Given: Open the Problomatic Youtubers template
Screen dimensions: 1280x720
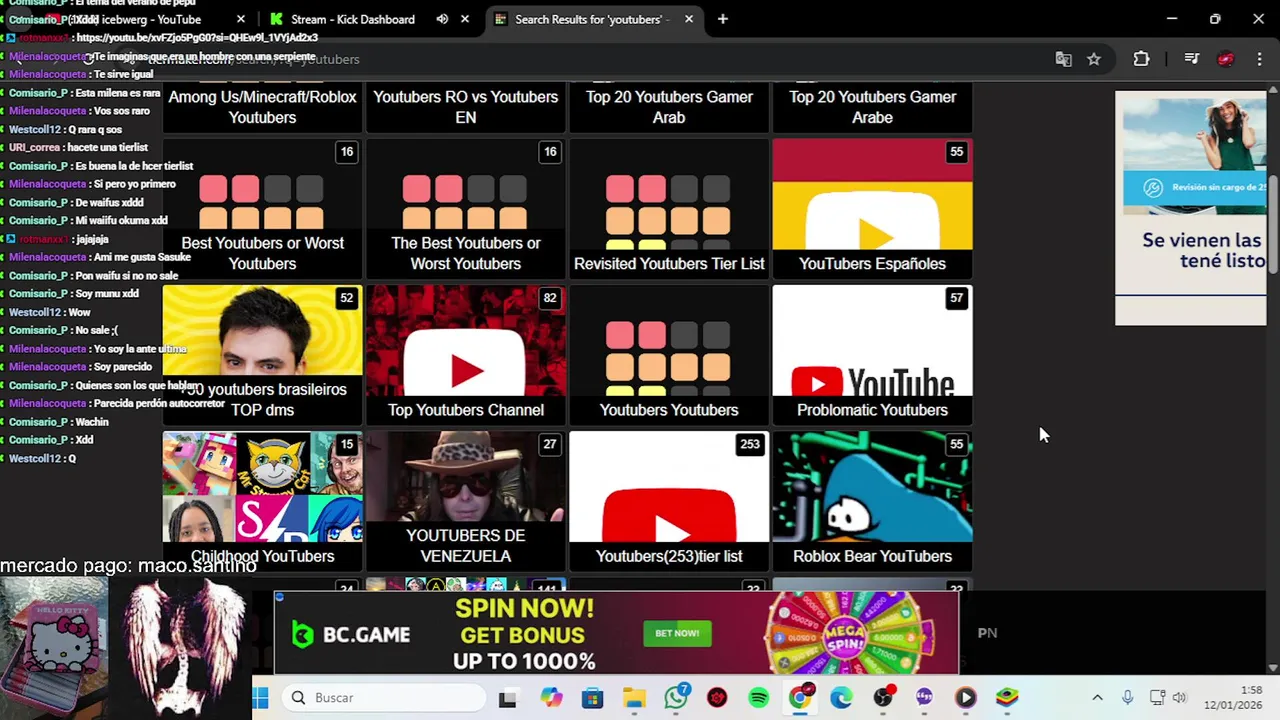Looking at the screenshot, I should point(872,354).
